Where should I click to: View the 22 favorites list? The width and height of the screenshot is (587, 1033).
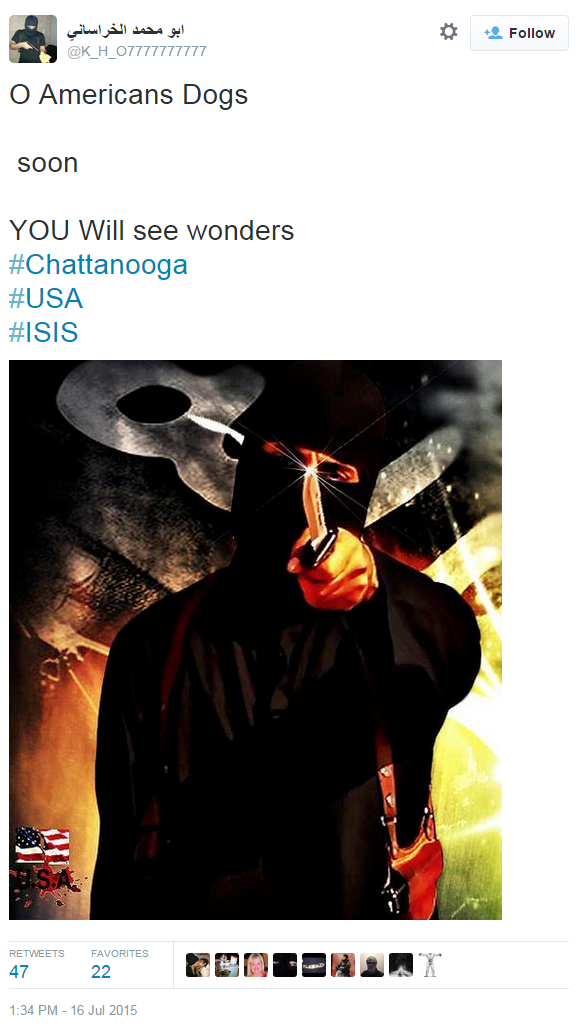click(119, 964)
